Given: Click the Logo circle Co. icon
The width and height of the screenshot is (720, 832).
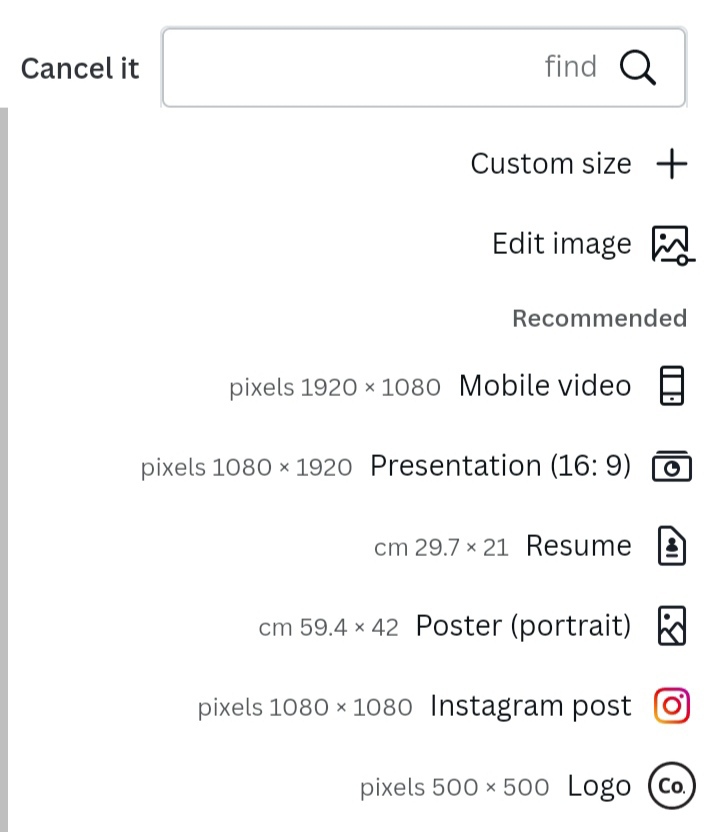Looking at the screenshot, I should coord(670,787).
